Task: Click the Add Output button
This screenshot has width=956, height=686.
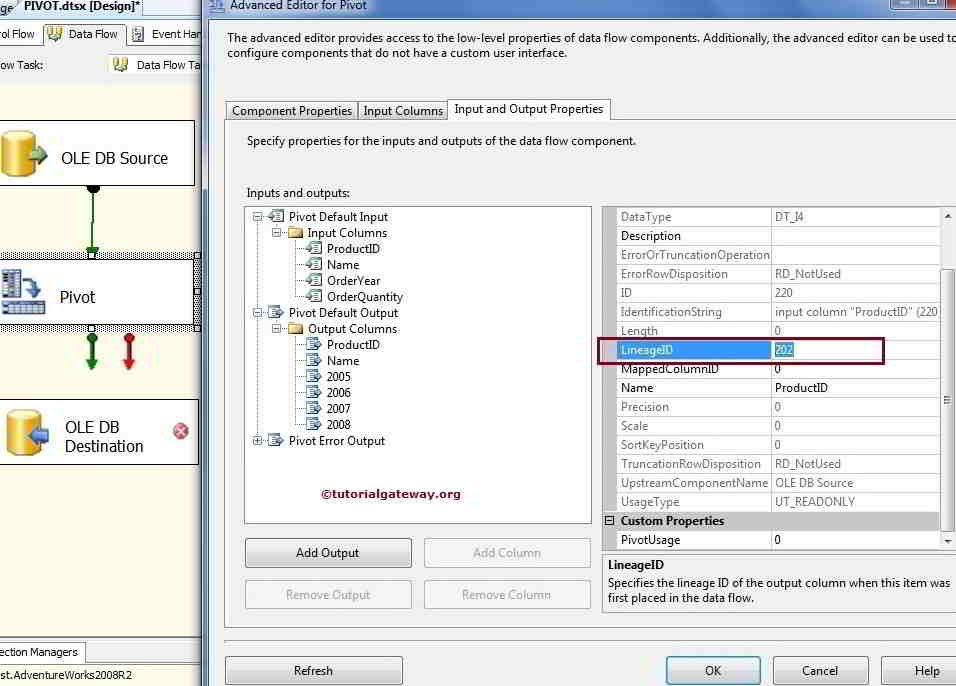Action: click(327, 552)
